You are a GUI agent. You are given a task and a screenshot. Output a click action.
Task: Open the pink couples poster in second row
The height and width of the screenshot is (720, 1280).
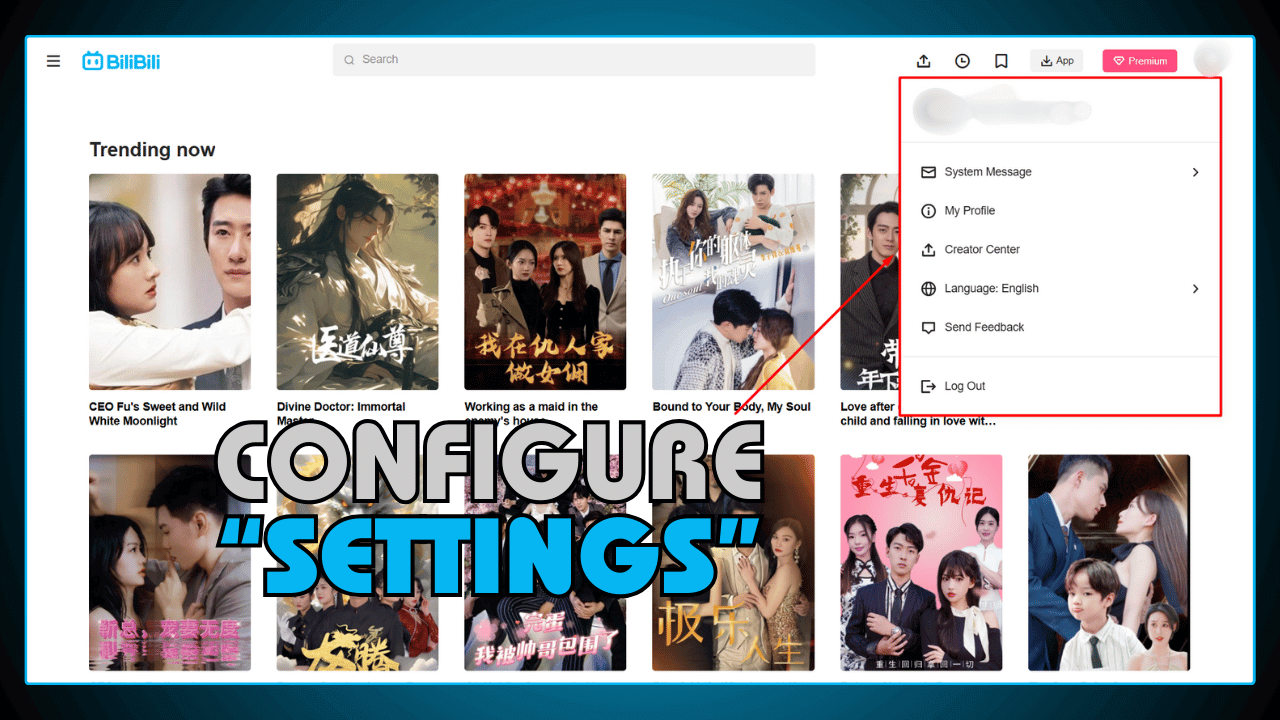click(921, 563)
